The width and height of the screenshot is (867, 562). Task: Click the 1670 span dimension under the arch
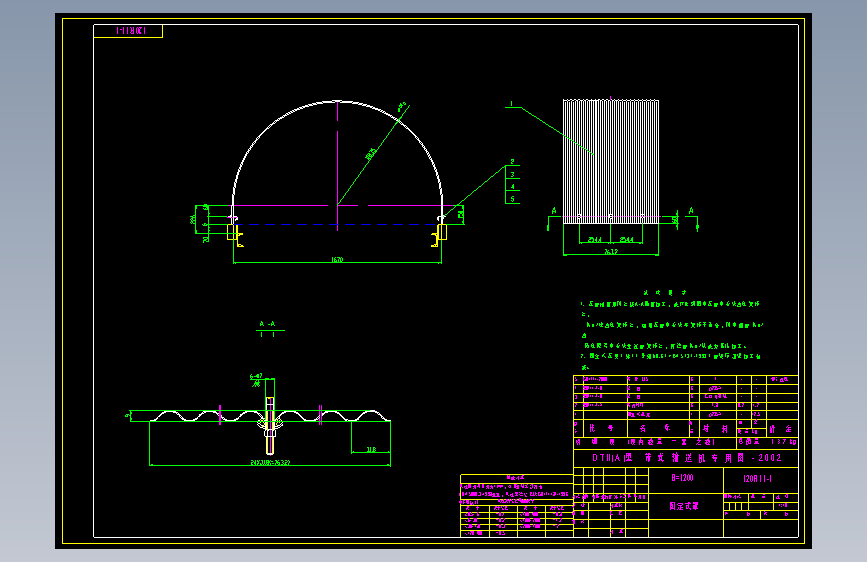(337, 259)
